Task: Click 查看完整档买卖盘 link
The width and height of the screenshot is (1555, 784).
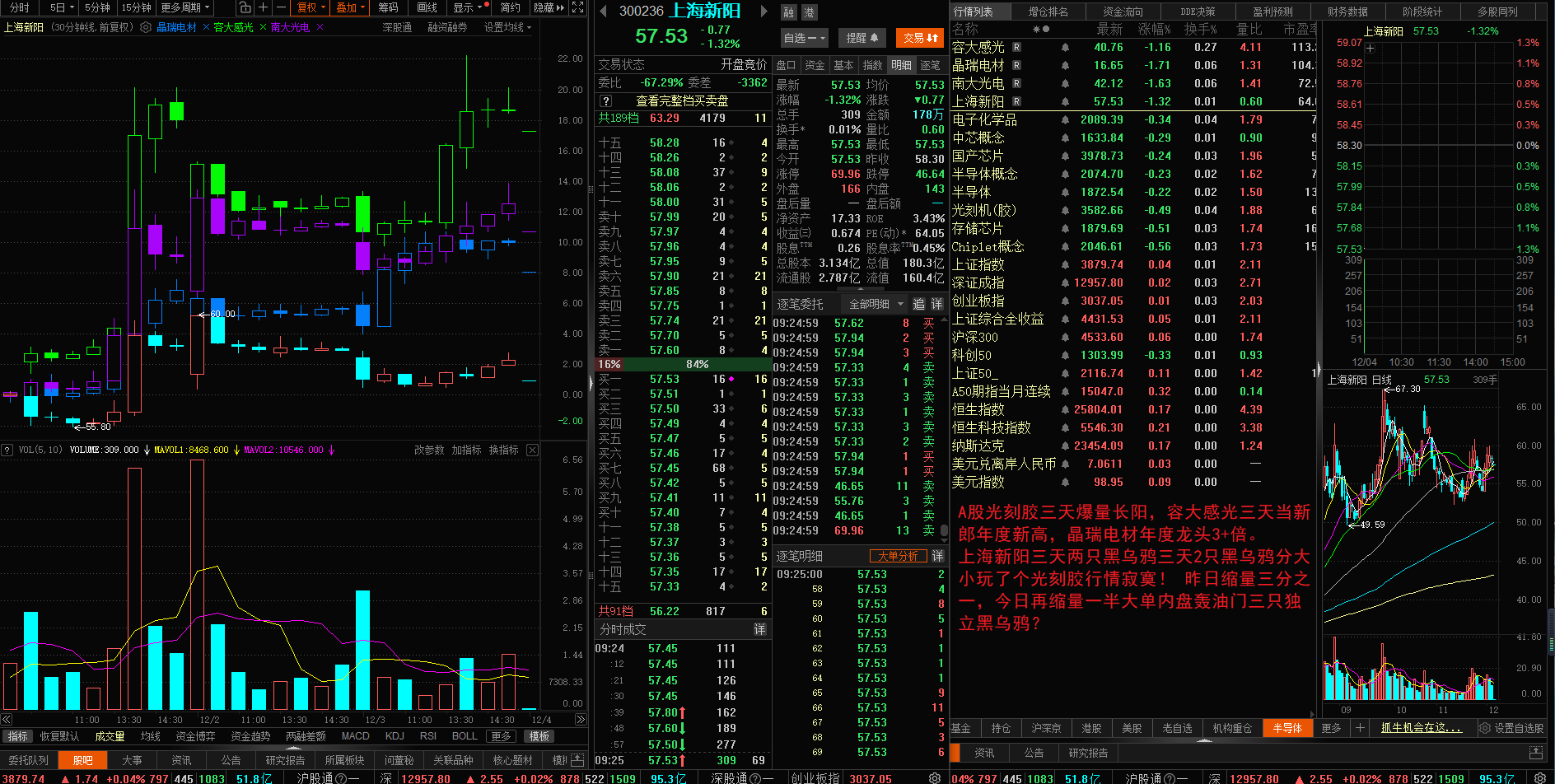Action: pyautogui.click(x=682, y=100)
